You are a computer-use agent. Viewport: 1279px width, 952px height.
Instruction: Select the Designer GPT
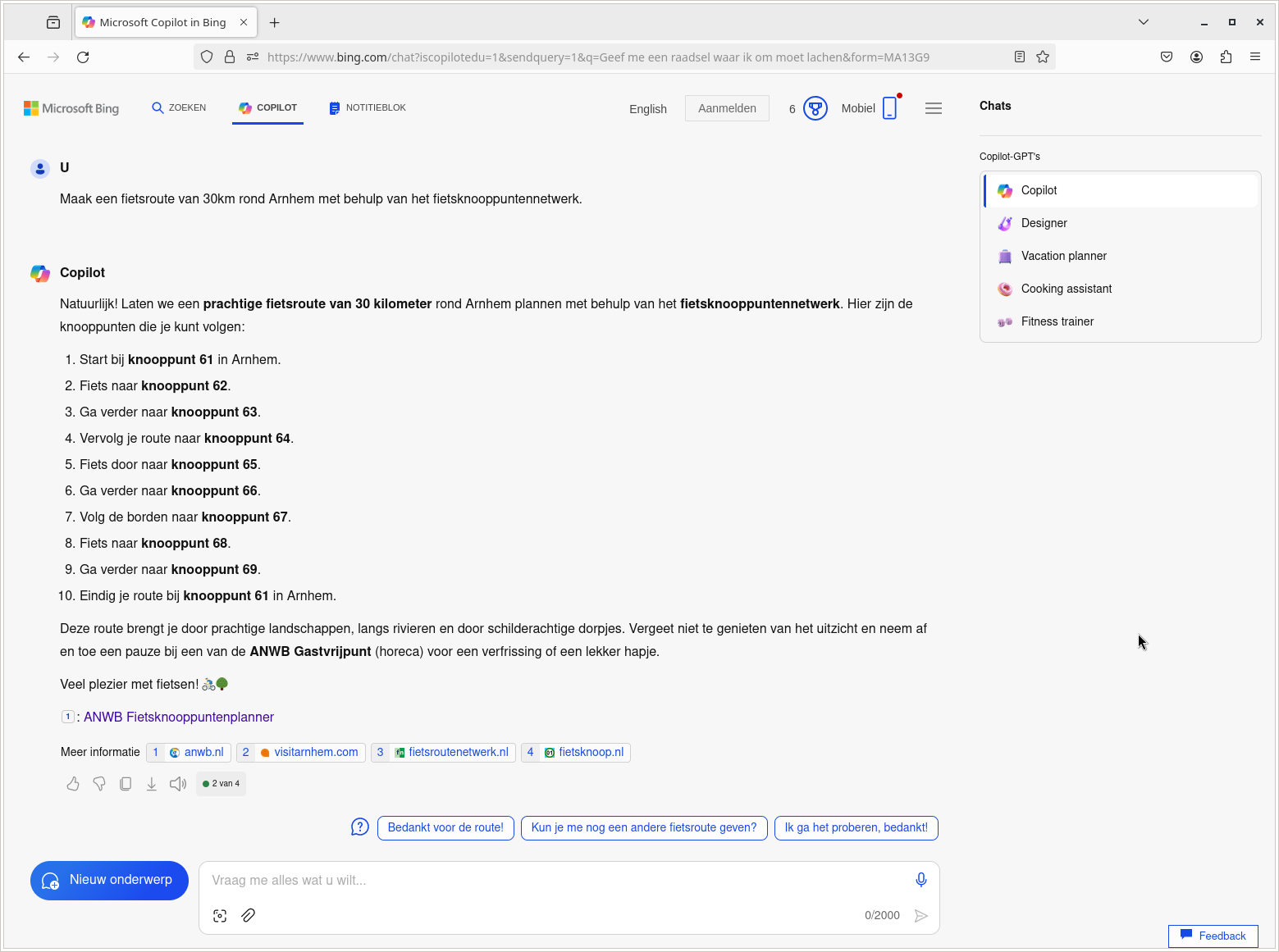[x=1044, y=223]
